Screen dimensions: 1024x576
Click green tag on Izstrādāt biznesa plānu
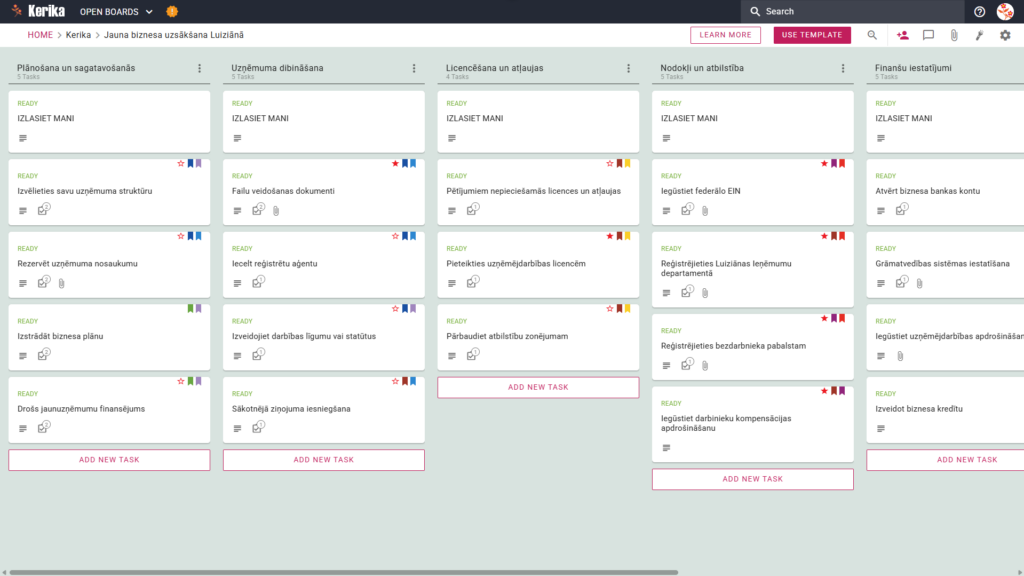coord(191,309)
